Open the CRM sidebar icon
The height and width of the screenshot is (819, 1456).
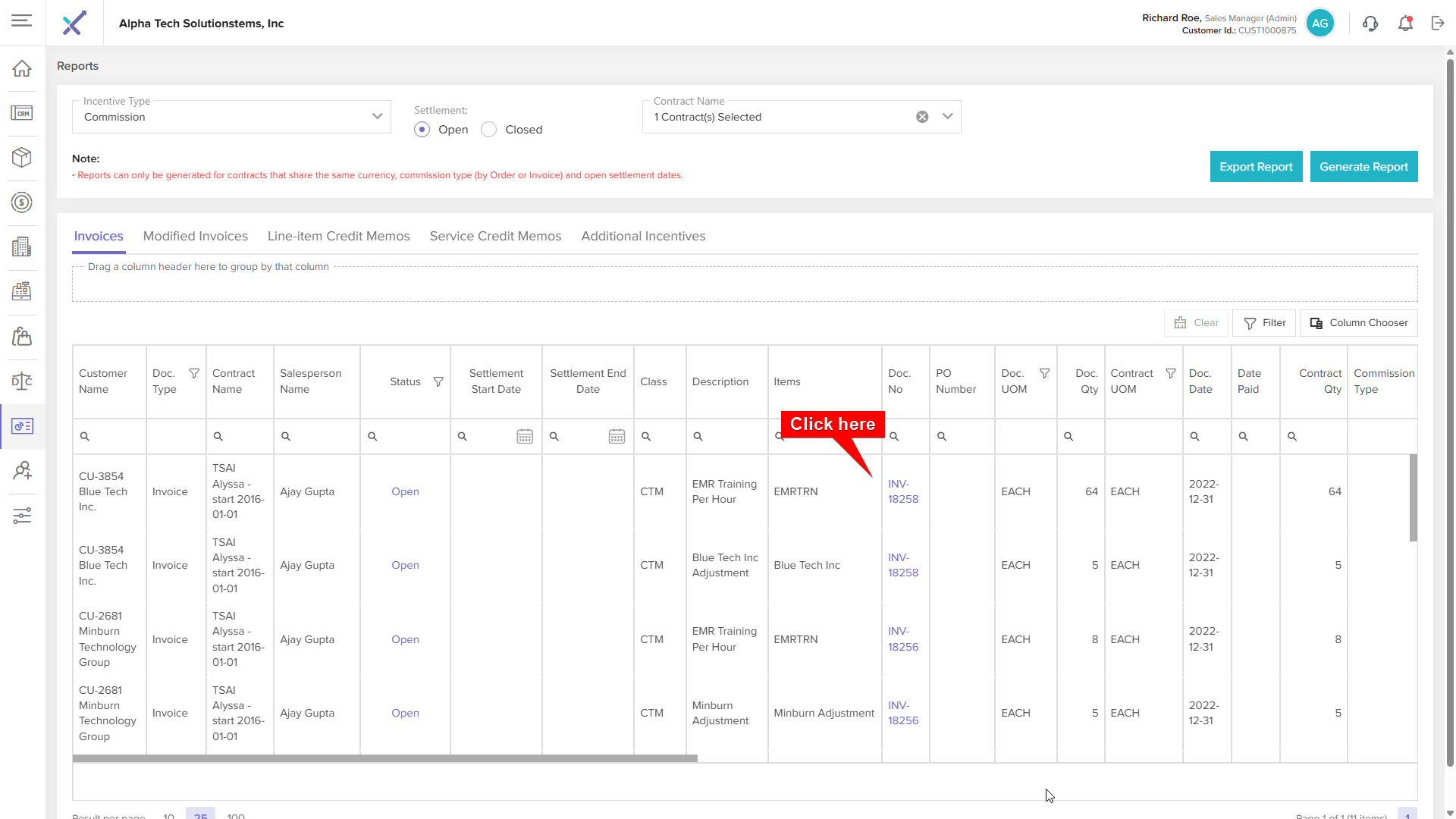coord(22,114)
